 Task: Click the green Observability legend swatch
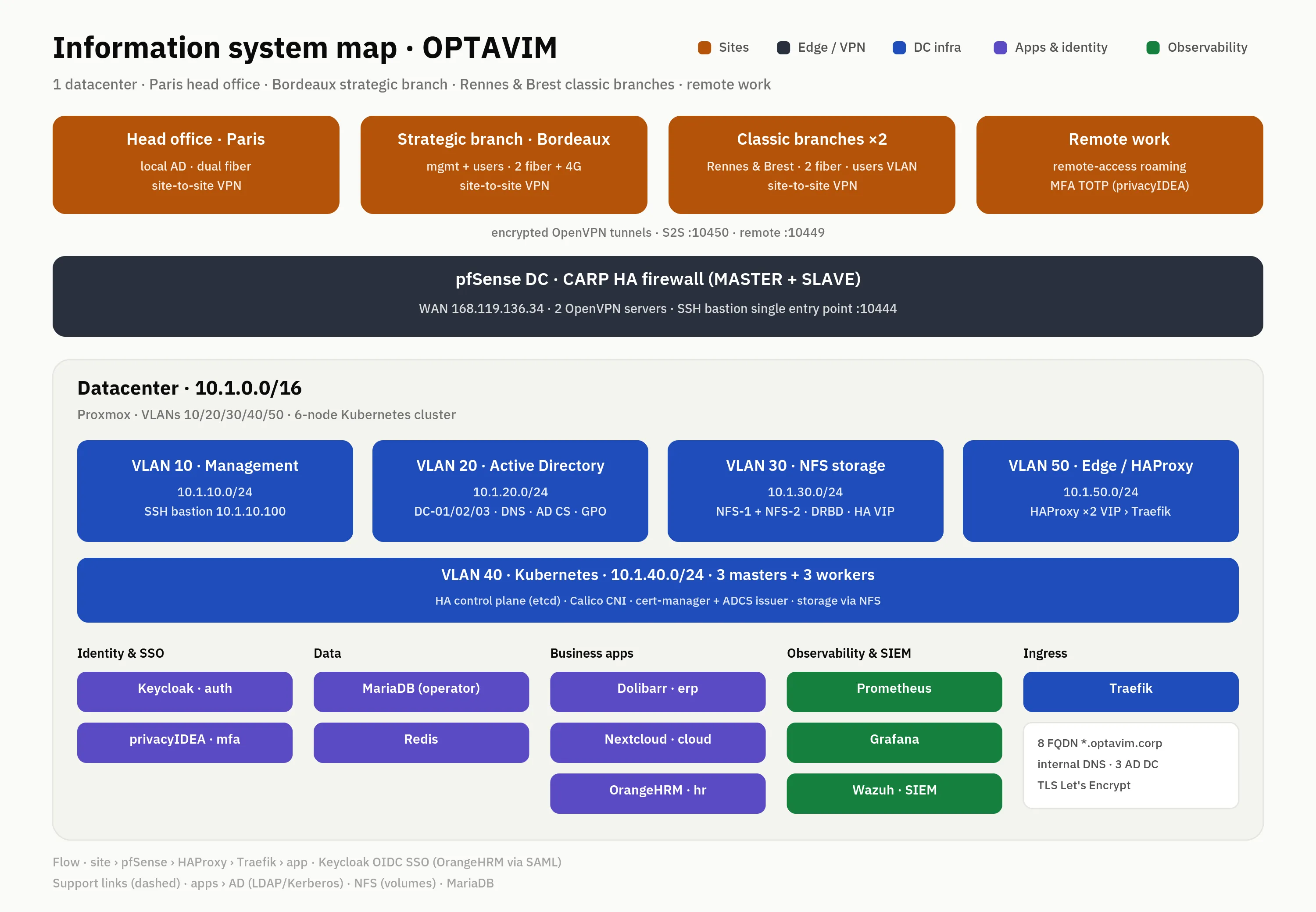click(1153, 47)
